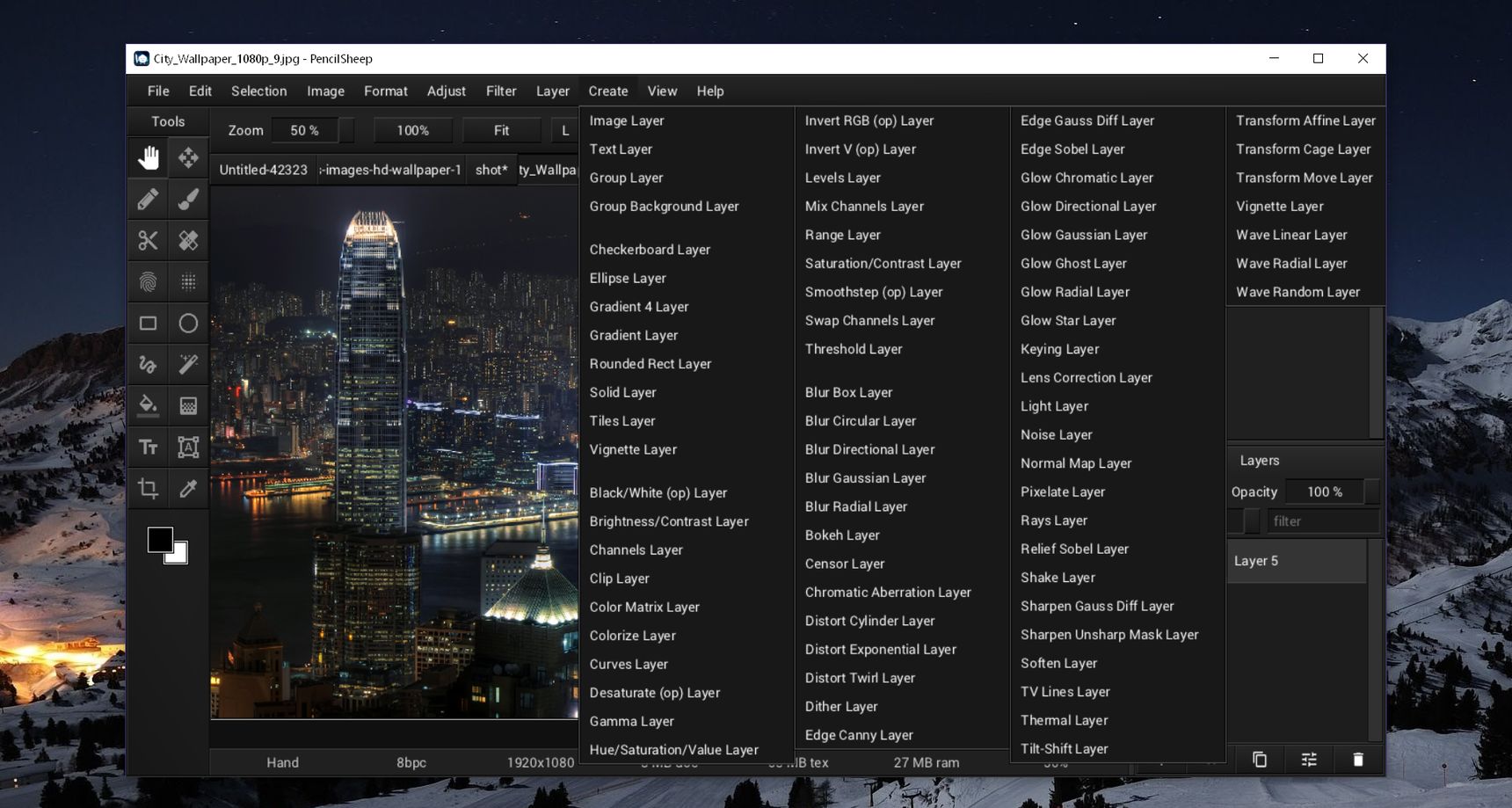Select the Text tool
1512x808 pixels.
point(148,447)
